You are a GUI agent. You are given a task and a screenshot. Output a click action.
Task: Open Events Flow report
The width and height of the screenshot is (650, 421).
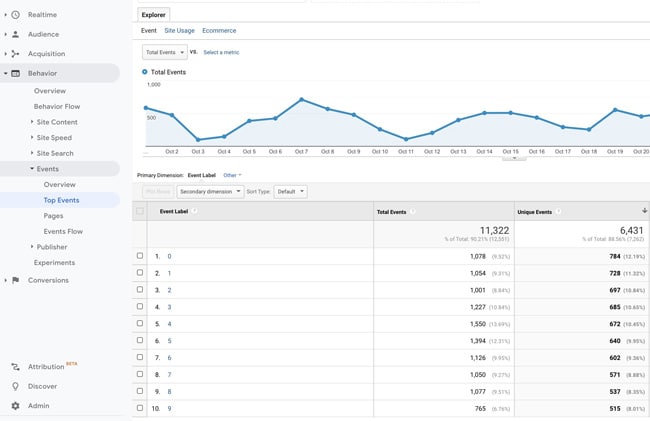[x=63, y=231]
